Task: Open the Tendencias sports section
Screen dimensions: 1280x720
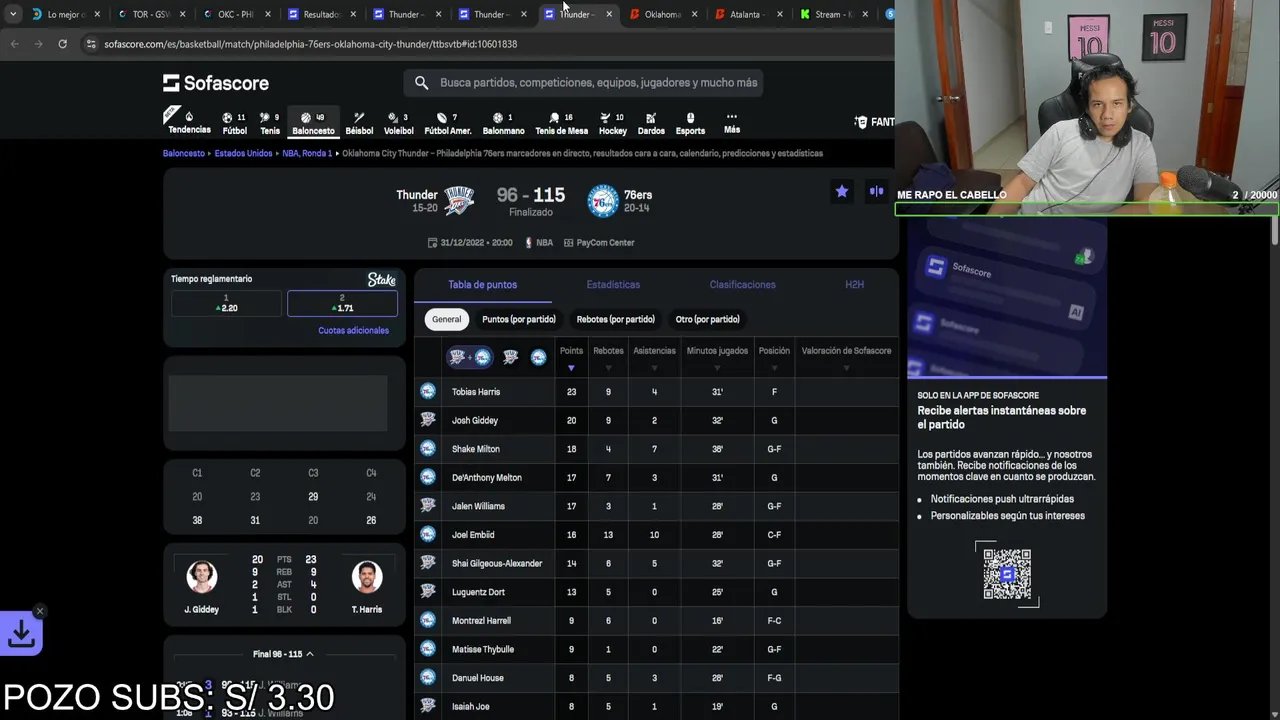Action: 188,122
